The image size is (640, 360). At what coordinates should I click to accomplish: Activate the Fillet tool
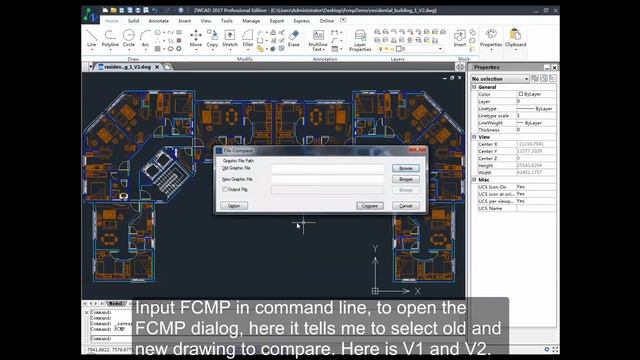247,38
